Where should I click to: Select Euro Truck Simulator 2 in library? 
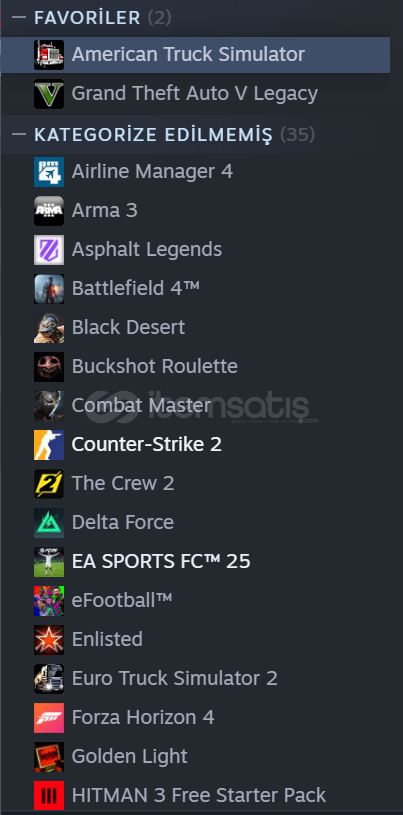[196, 678]
